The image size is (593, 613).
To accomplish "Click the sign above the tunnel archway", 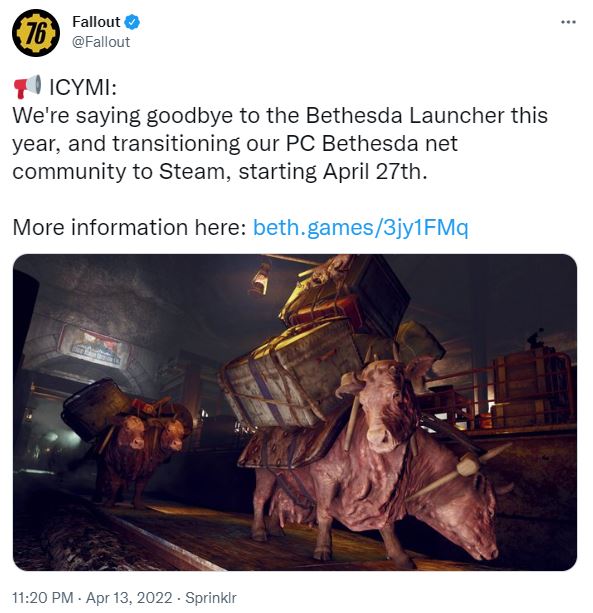I will 92,346.
